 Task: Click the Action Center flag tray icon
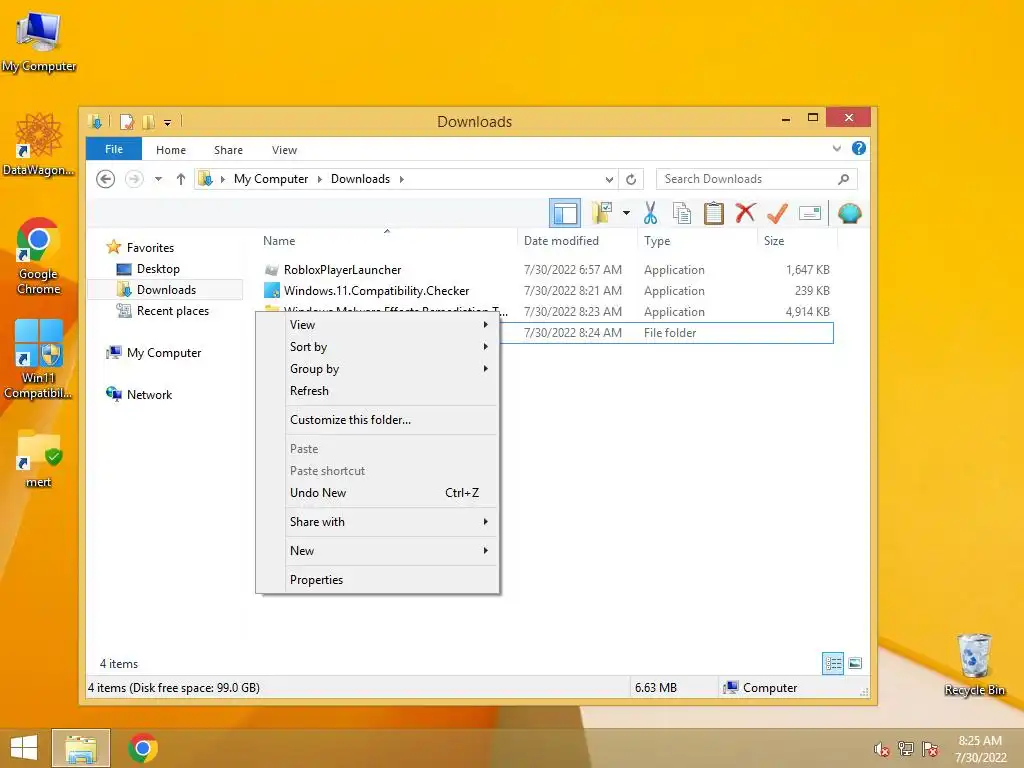pos(930,749)
